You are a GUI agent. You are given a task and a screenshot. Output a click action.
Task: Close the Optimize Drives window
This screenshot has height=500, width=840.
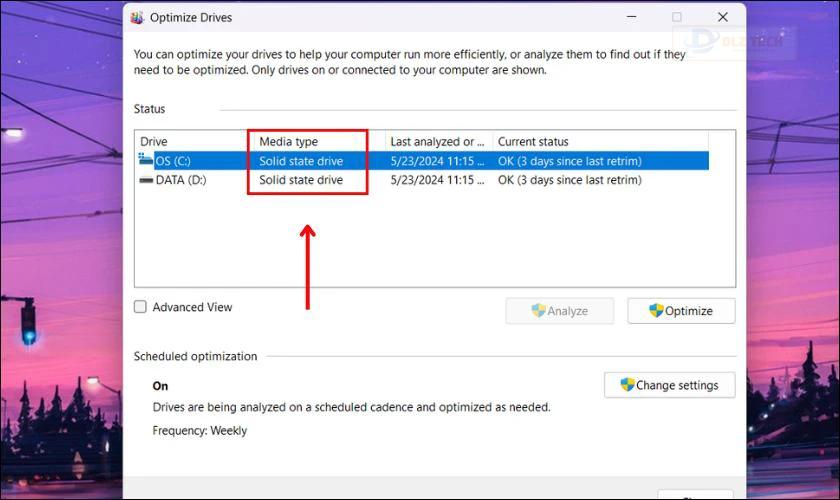point(723,17)
